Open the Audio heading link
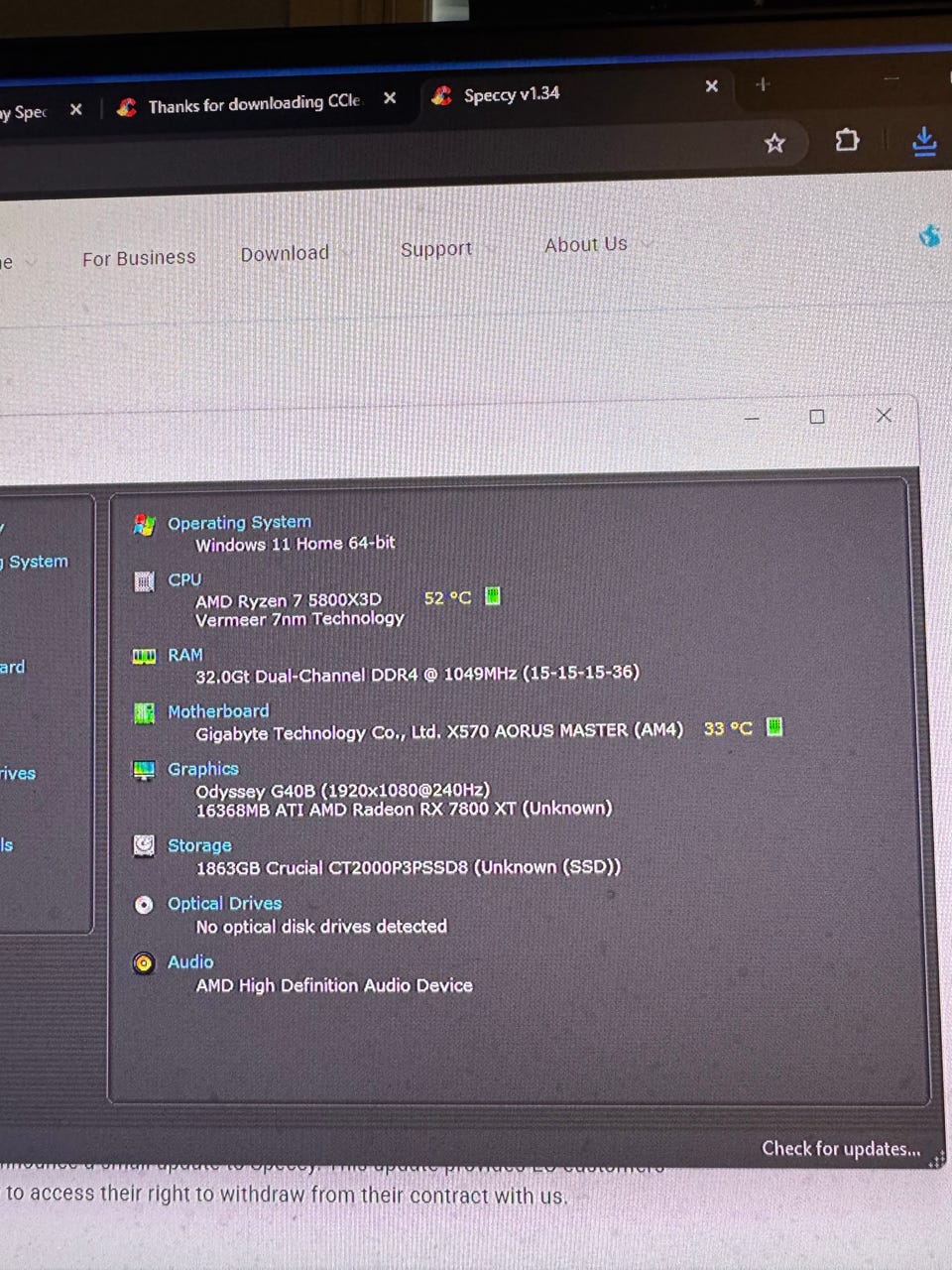 click(x=190, y=961)
